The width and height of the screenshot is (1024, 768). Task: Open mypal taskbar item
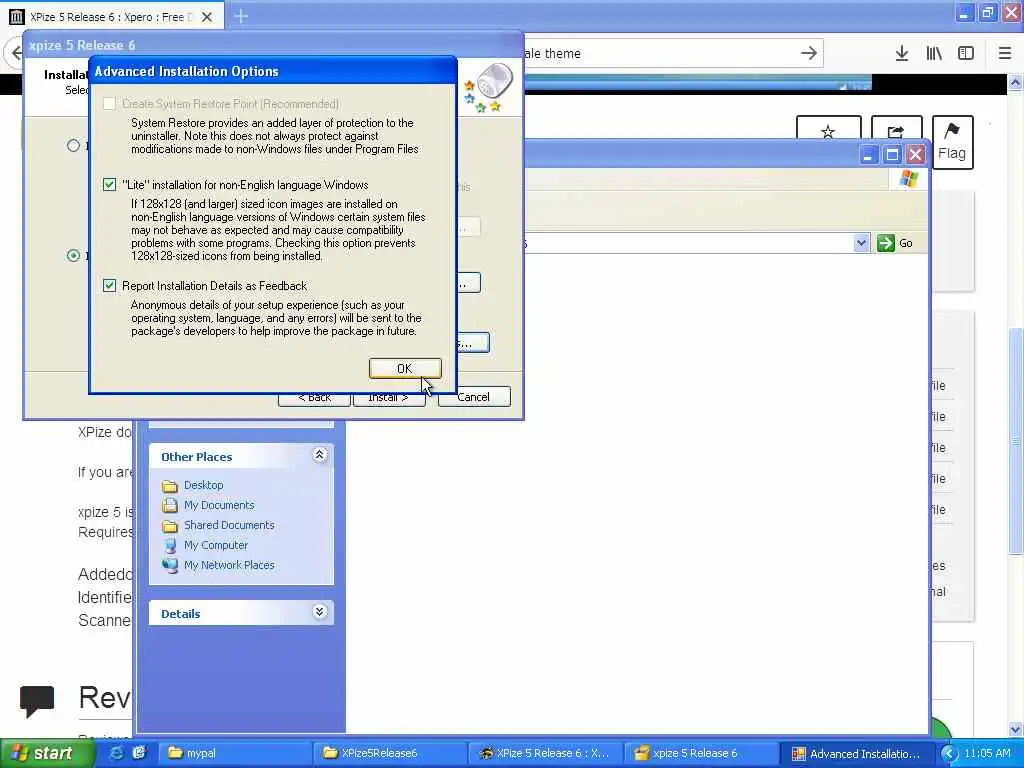pyautogui.click(x=236, y=753)
